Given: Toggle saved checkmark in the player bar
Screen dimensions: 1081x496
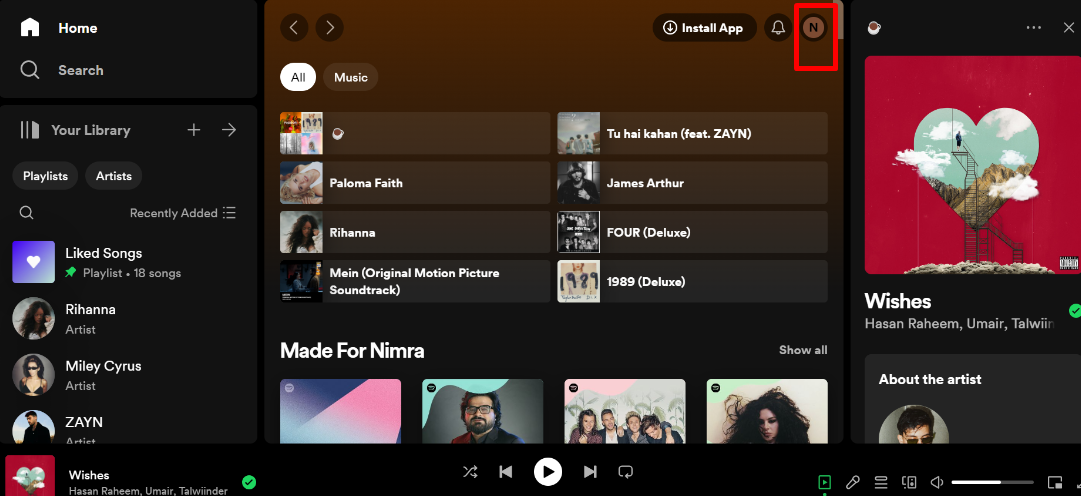Looking at the screenshot, I should pos(249,482).
